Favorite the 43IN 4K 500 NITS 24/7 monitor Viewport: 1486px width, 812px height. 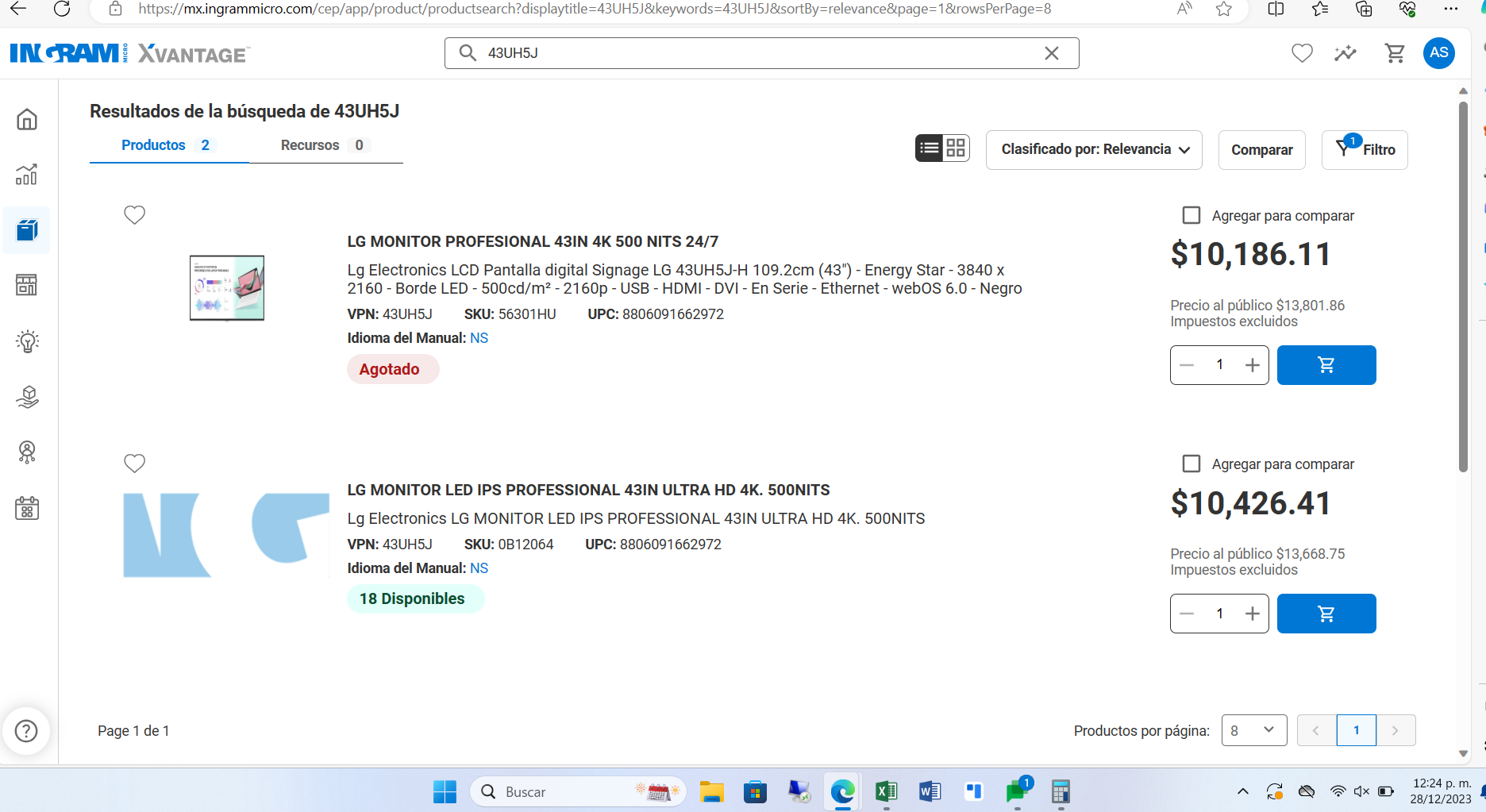135,215
